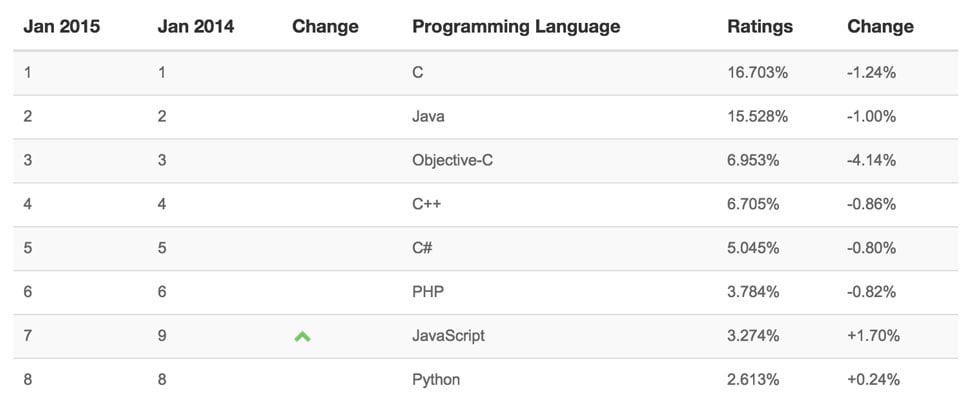Click the Programming Language column header
Screen dimensions: 980x400
pyautogui.click(x=516, y=27)
